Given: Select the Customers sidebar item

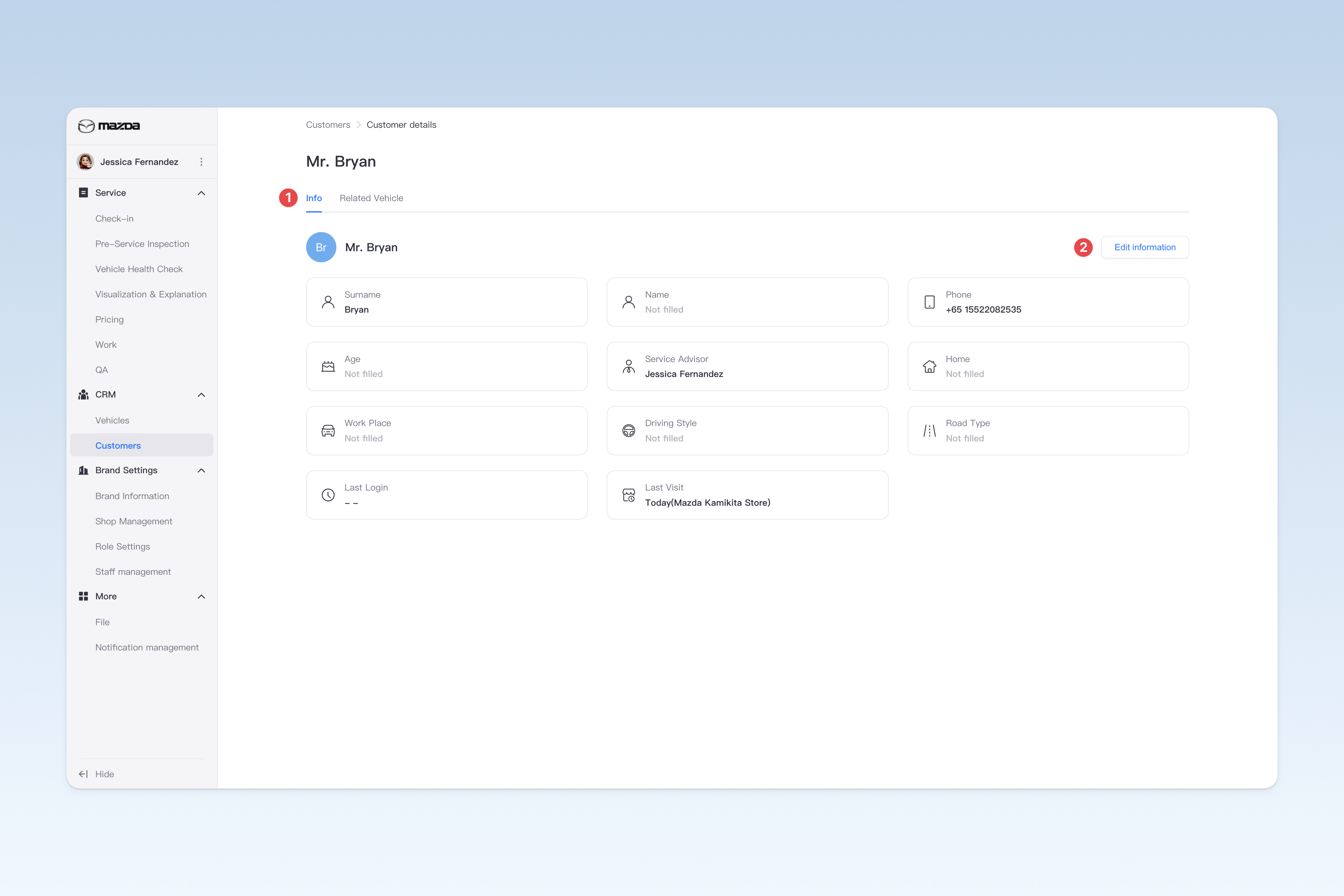Looking at the screenshot, I should point(142,445).
